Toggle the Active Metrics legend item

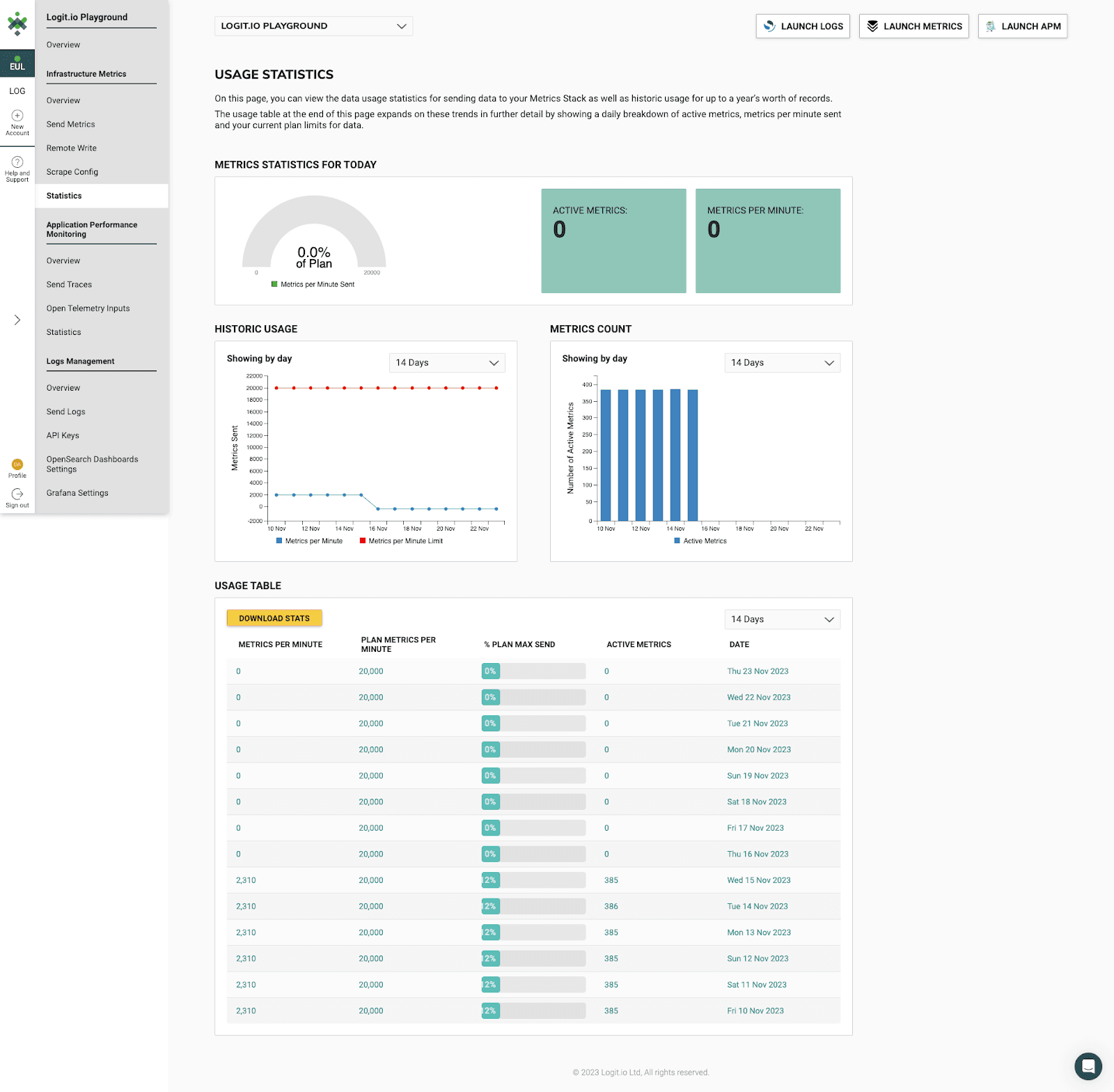[x=700, y=540]
